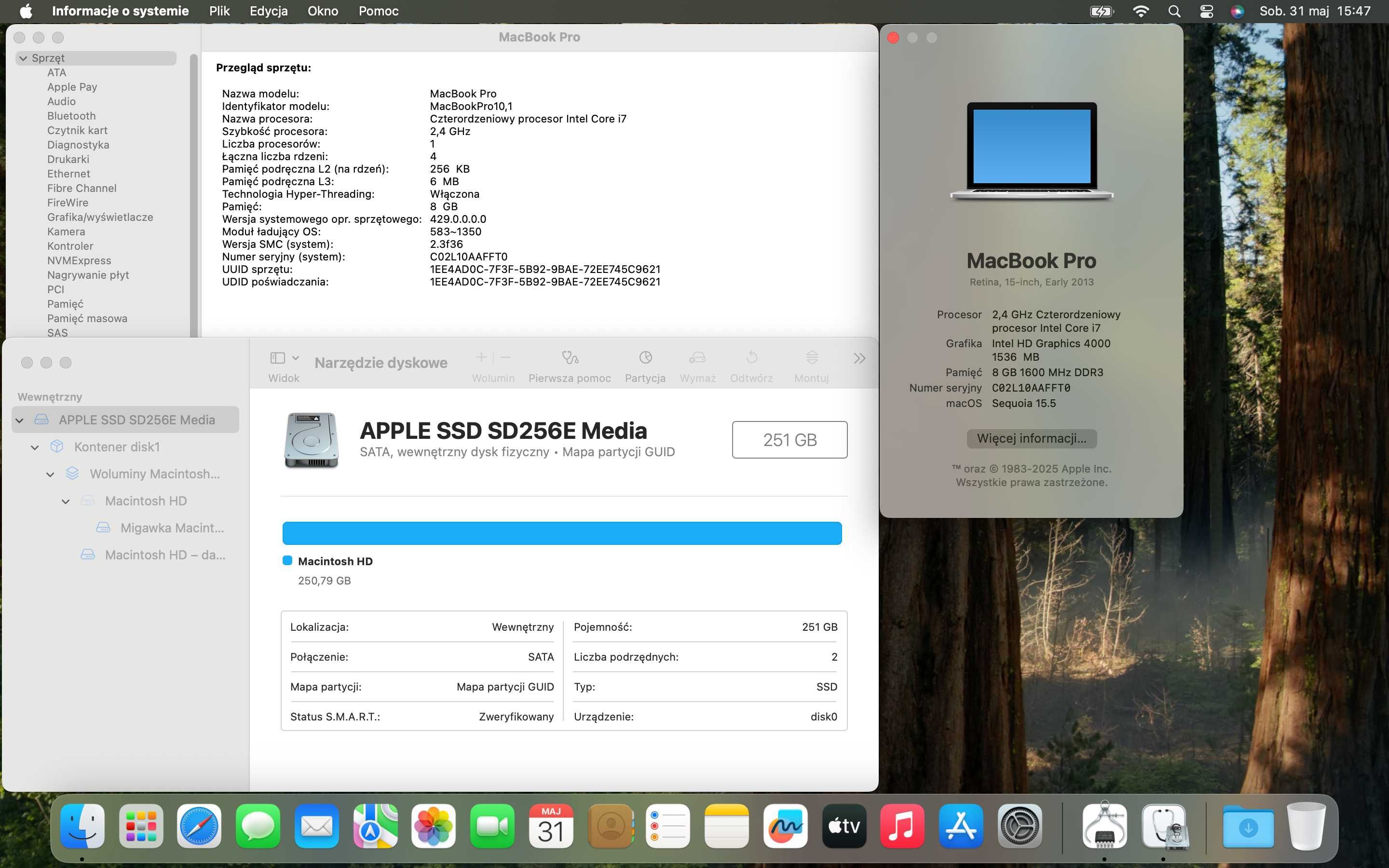
Task: Open the Informacje o systemie app menu
Action: [x=120, y=11]
